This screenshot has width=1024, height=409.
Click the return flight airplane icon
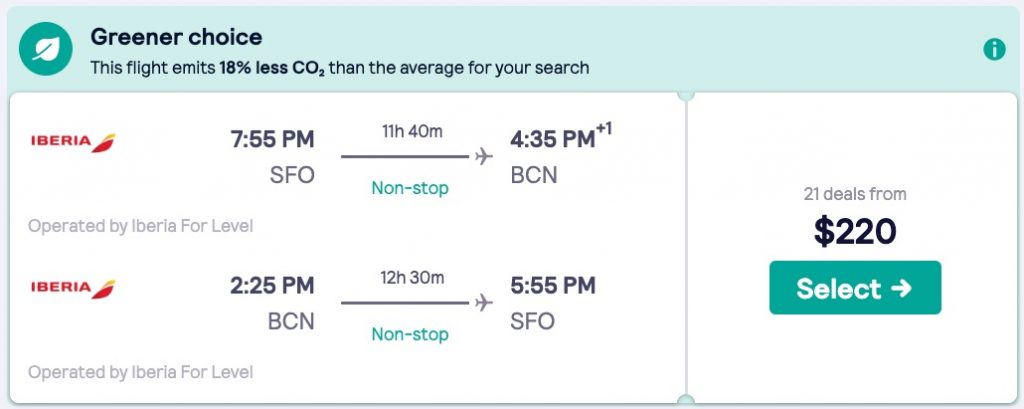pos(484,302)
